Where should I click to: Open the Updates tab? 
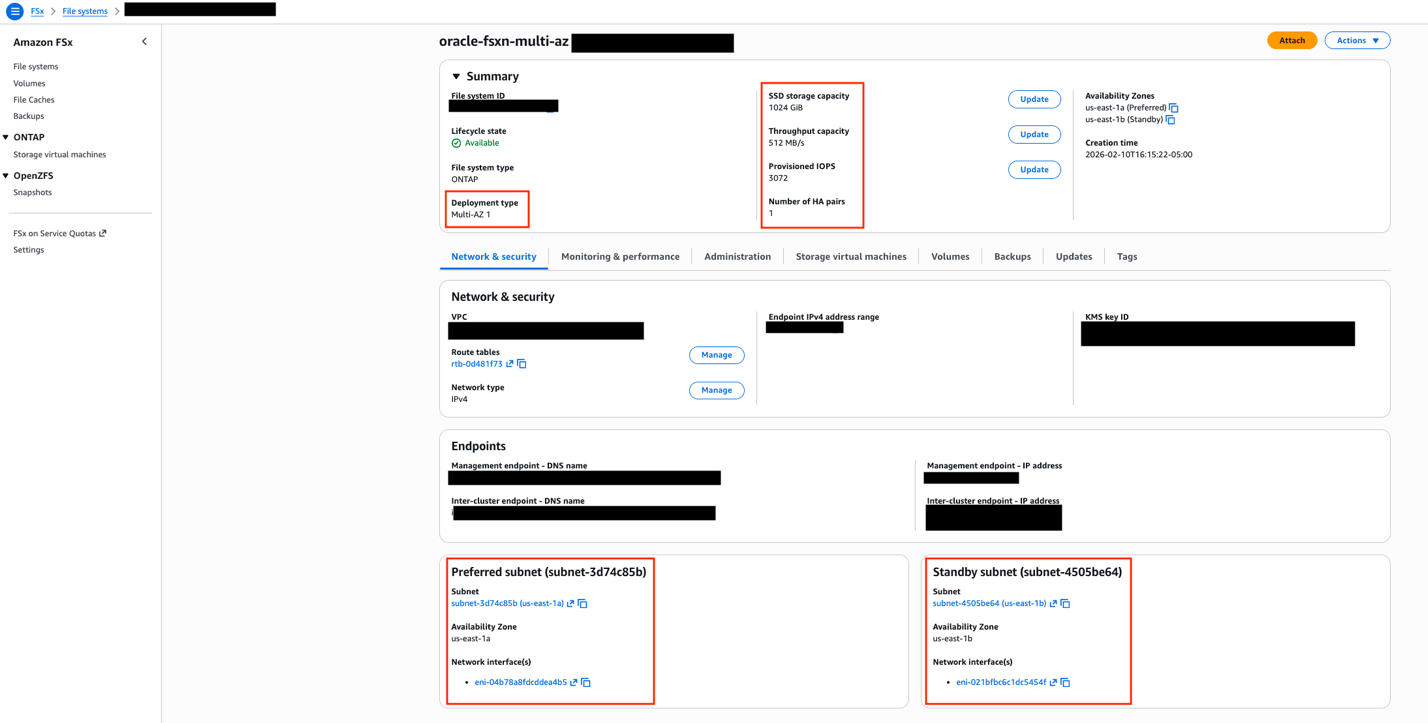point(1074,257)
